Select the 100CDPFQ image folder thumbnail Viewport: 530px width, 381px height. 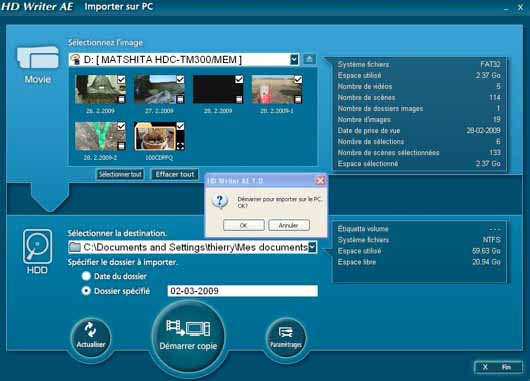[x=159, y=136]
